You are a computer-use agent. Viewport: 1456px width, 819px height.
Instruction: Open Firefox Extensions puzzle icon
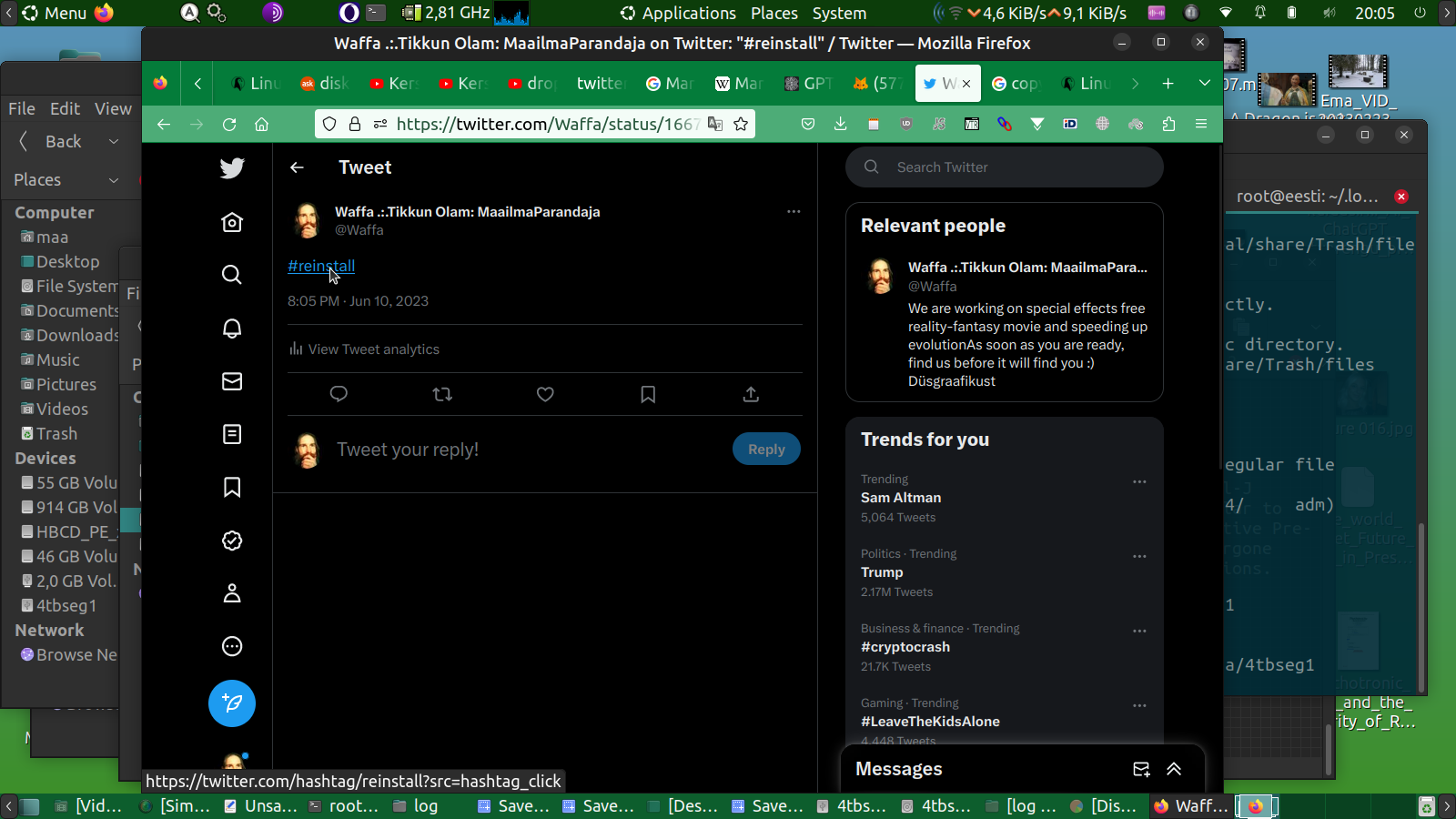[1168, 124]
